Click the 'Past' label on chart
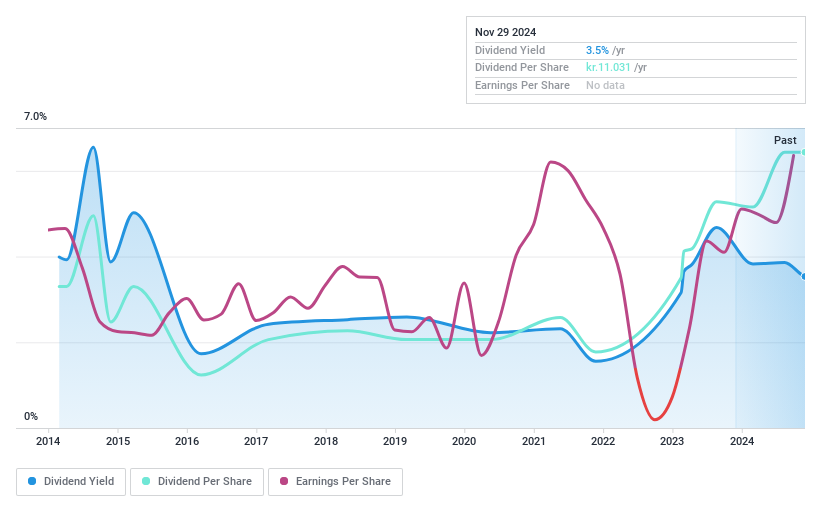Image resolution: width=821 pixels, height=508 pixels. point(785,140)
